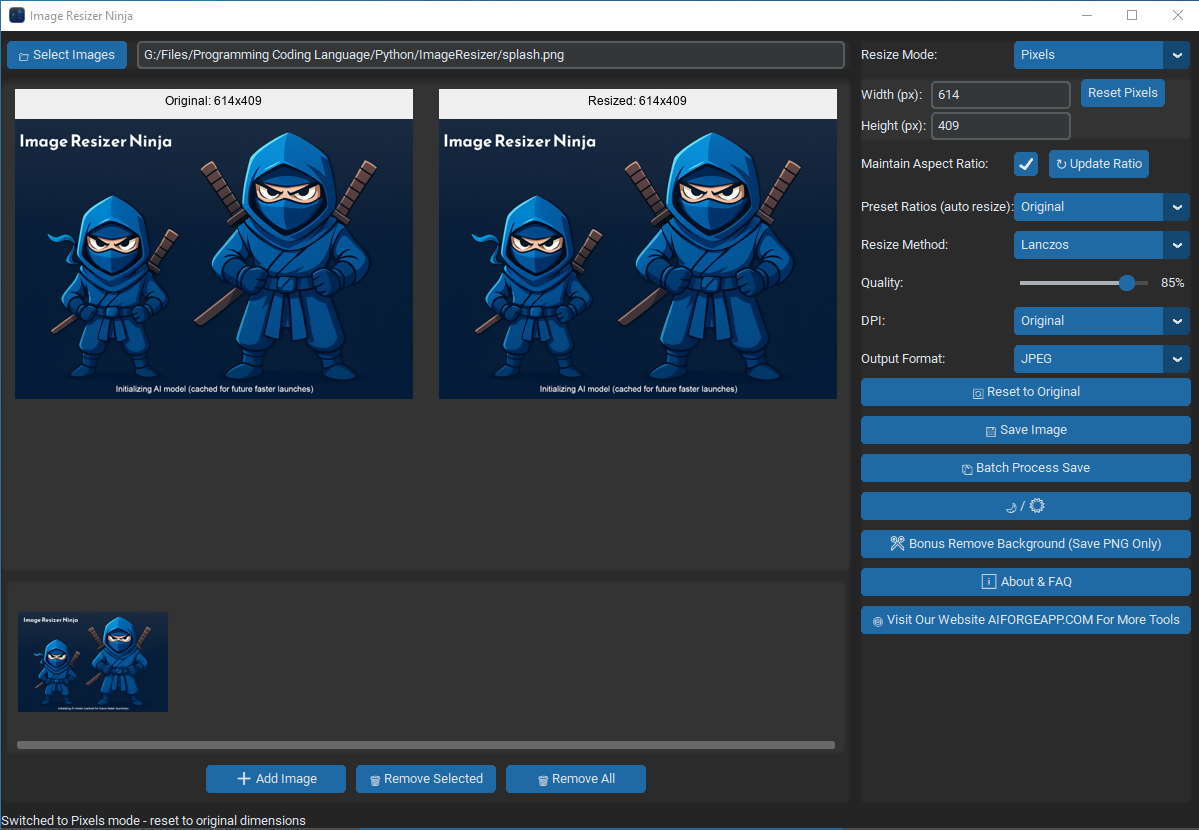
Task: Click the 'Original: 614x409' label
Action: pyautogui.click(x=213, y=101)
